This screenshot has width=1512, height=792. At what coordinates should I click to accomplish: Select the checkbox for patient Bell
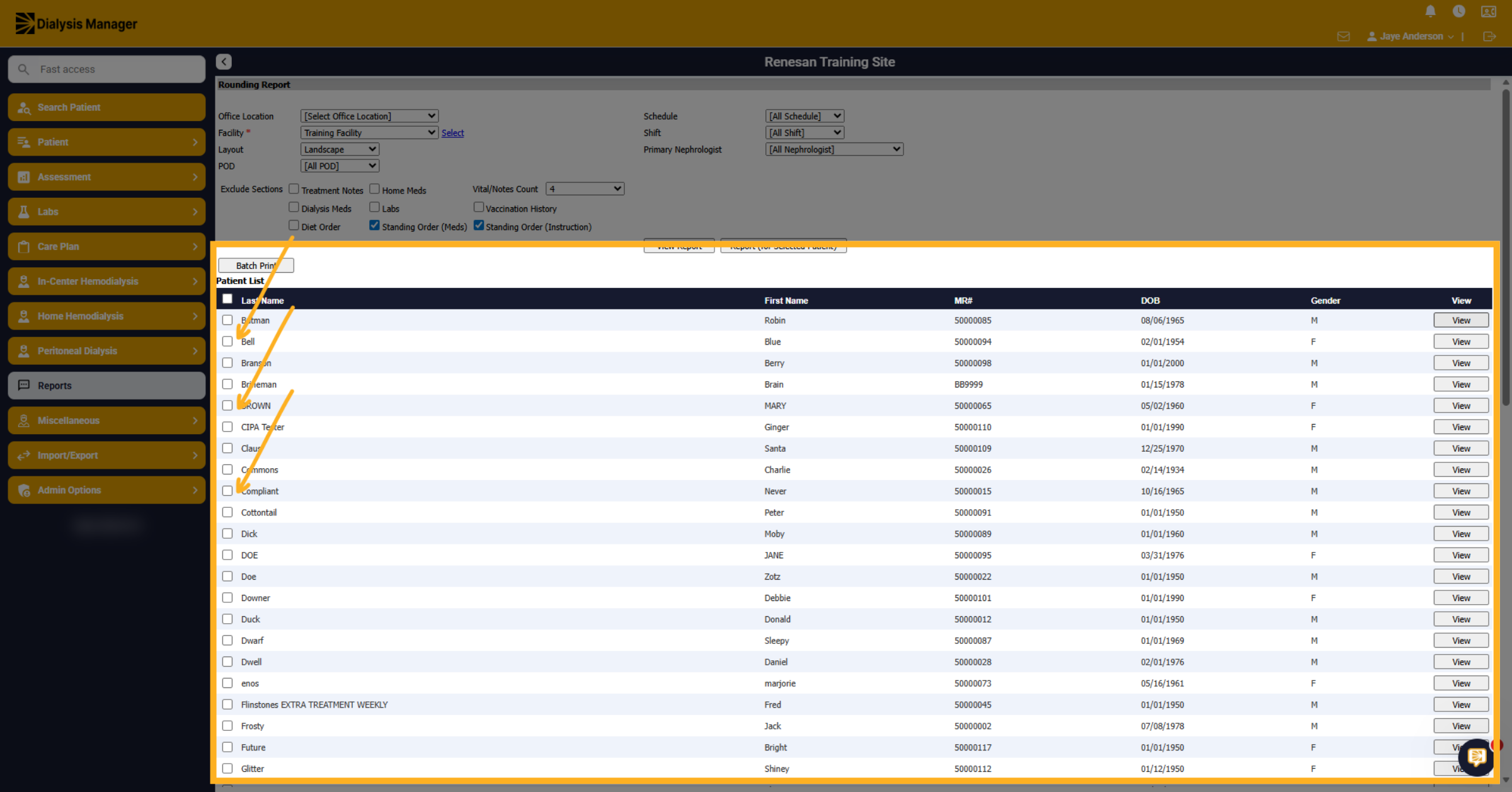pos(227,341)
